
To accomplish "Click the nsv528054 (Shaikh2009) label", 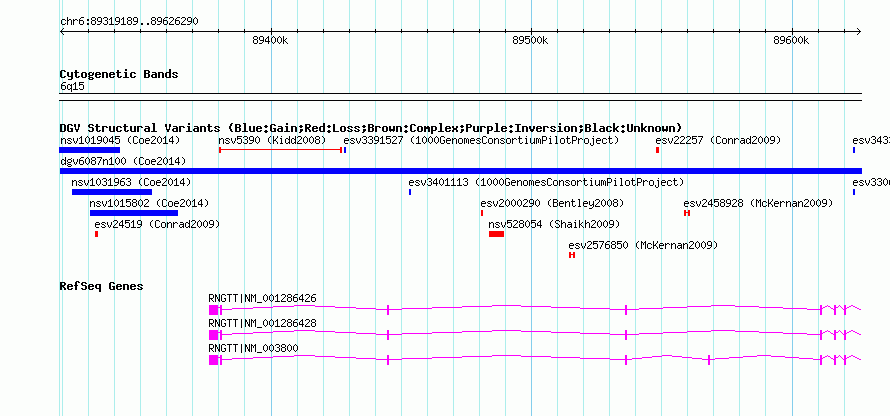I will (555, 224).
